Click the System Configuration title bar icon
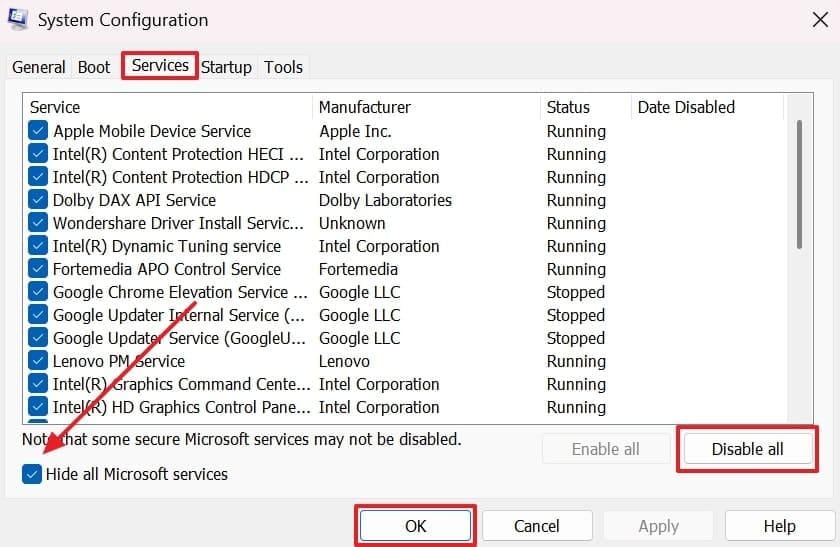840x547 pixels. point(18,19)
